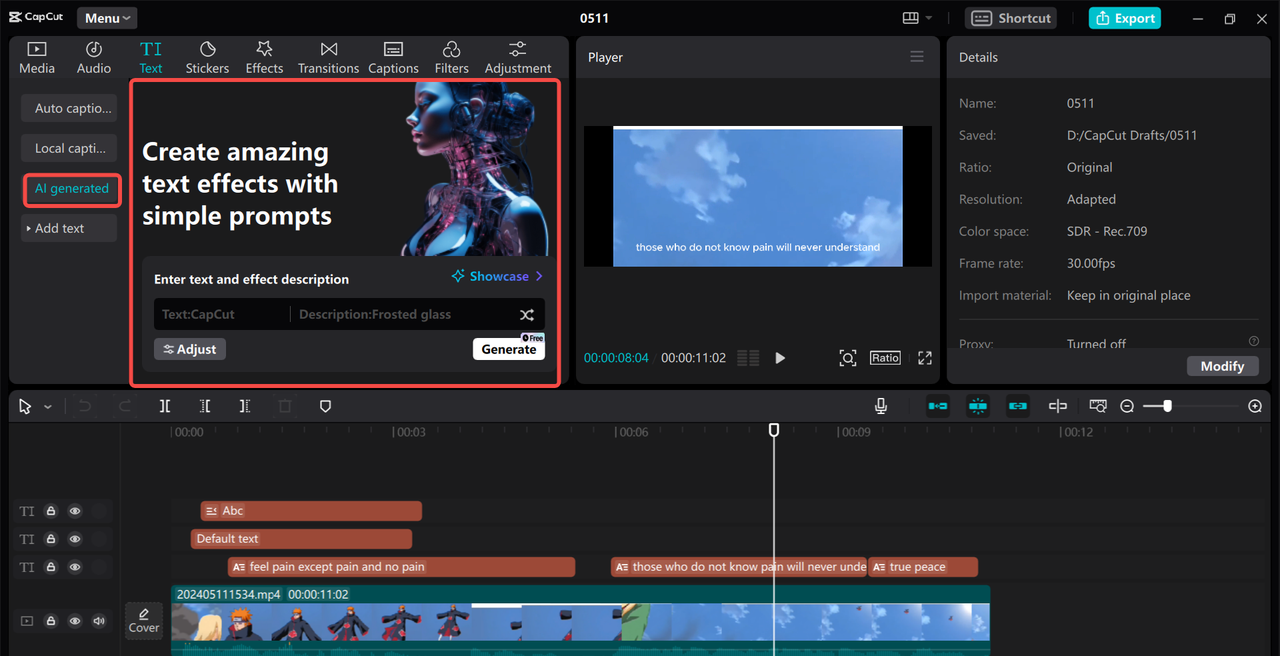Start voiceover recording with microphone icon

click(881, 406)
